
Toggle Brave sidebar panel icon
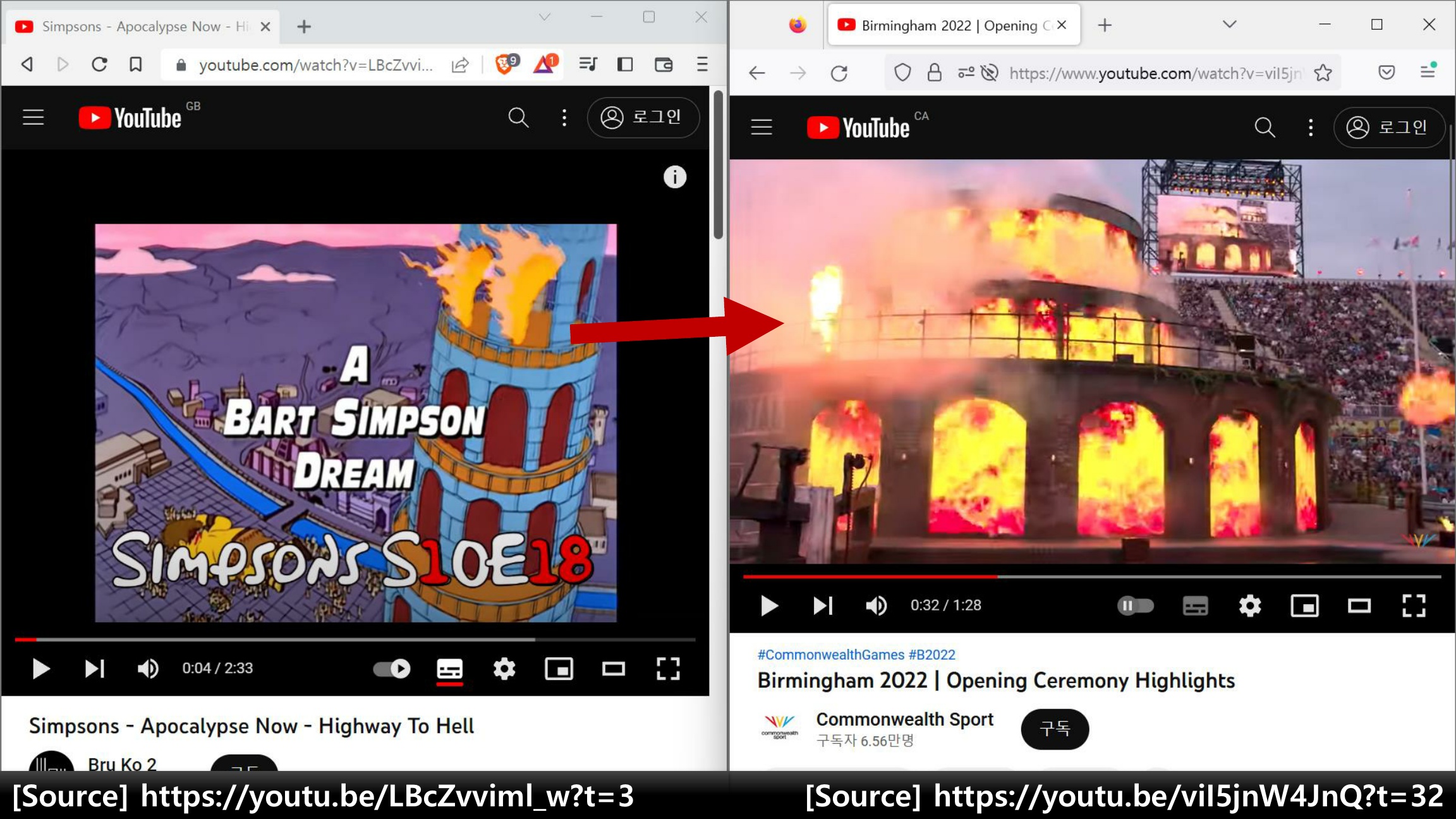(x=625, y=64)
